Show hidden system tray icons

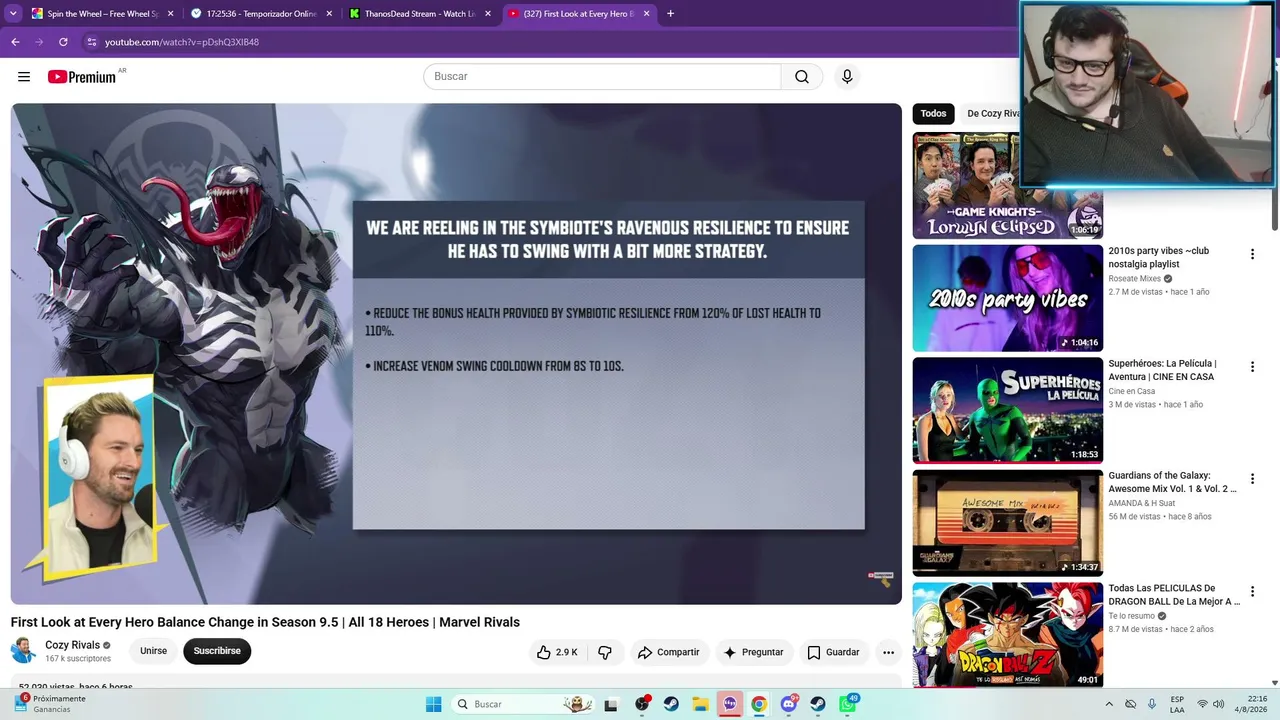coord(1111,704)
